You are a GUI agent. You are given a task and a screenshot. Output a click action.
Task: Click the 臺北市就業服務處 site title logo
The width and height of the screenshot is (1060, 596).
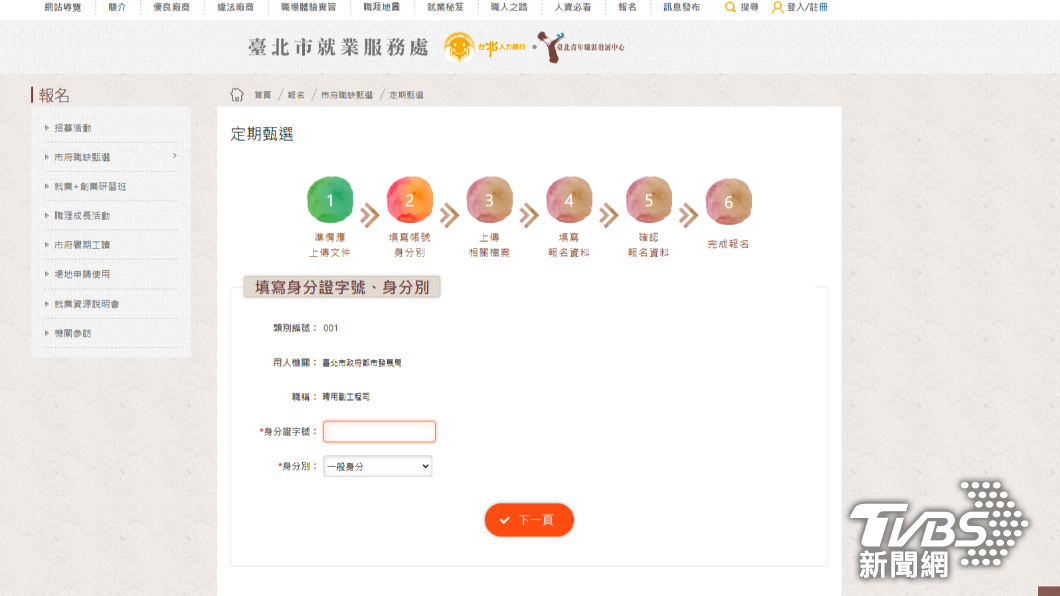point(338,47)
